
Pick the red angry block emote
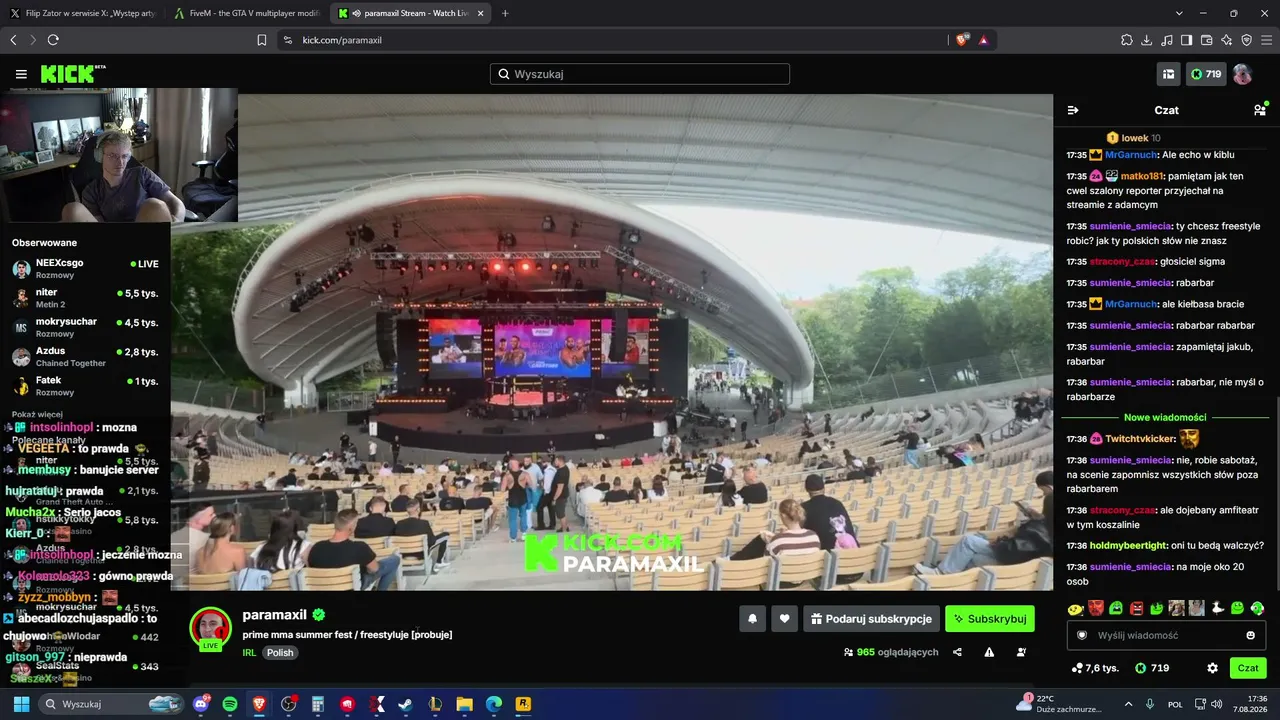1136,608
